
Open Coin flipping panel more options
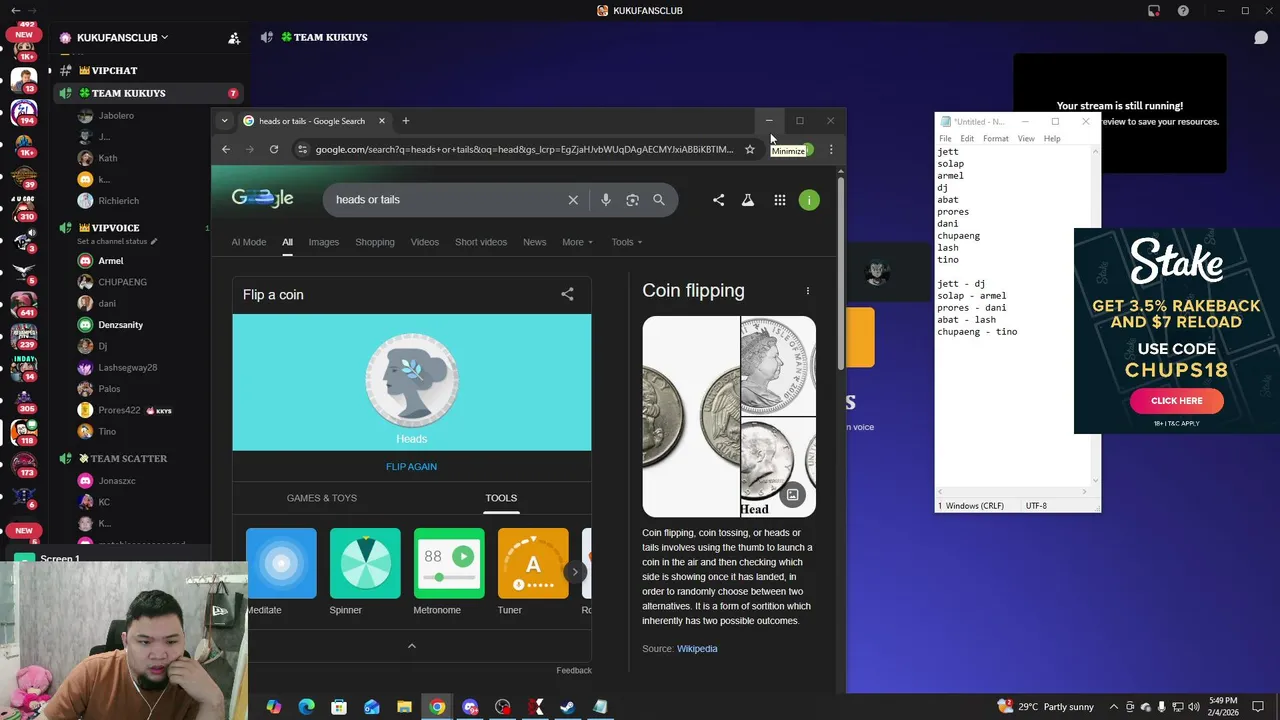(808, 291)
